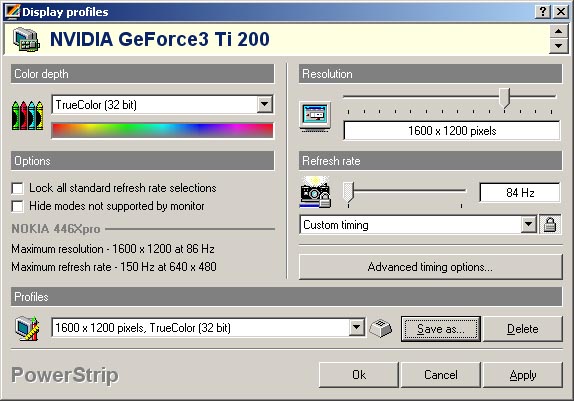Screen dimensions: 574x401
Task: Click the graphics card icon beside NVIDIA GeForce3
Action: point(26,39)
